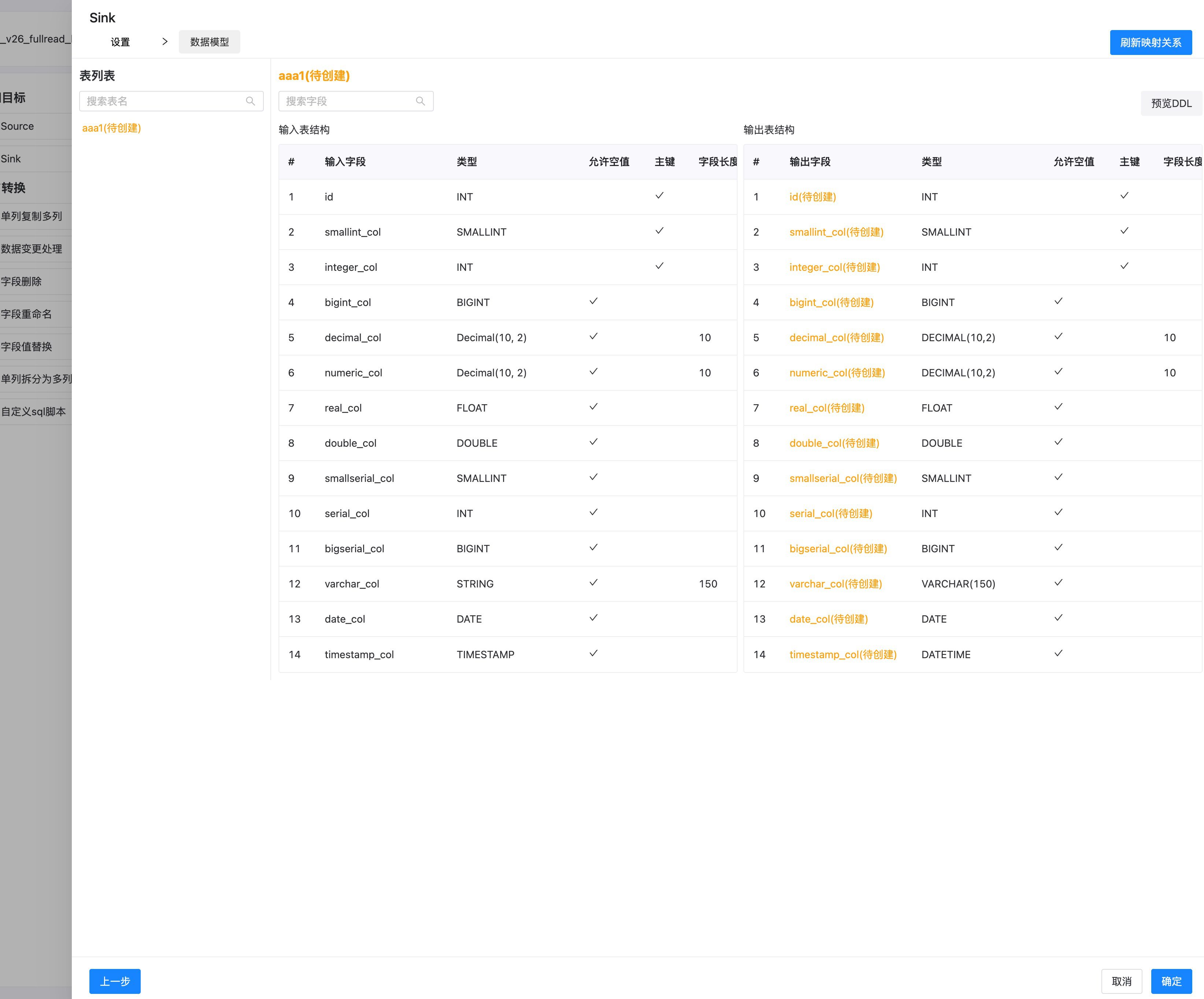The width and height of the screenshot is (1204, 999).
Task: Open the 预览DDL preview
Action: (1171, 103)
